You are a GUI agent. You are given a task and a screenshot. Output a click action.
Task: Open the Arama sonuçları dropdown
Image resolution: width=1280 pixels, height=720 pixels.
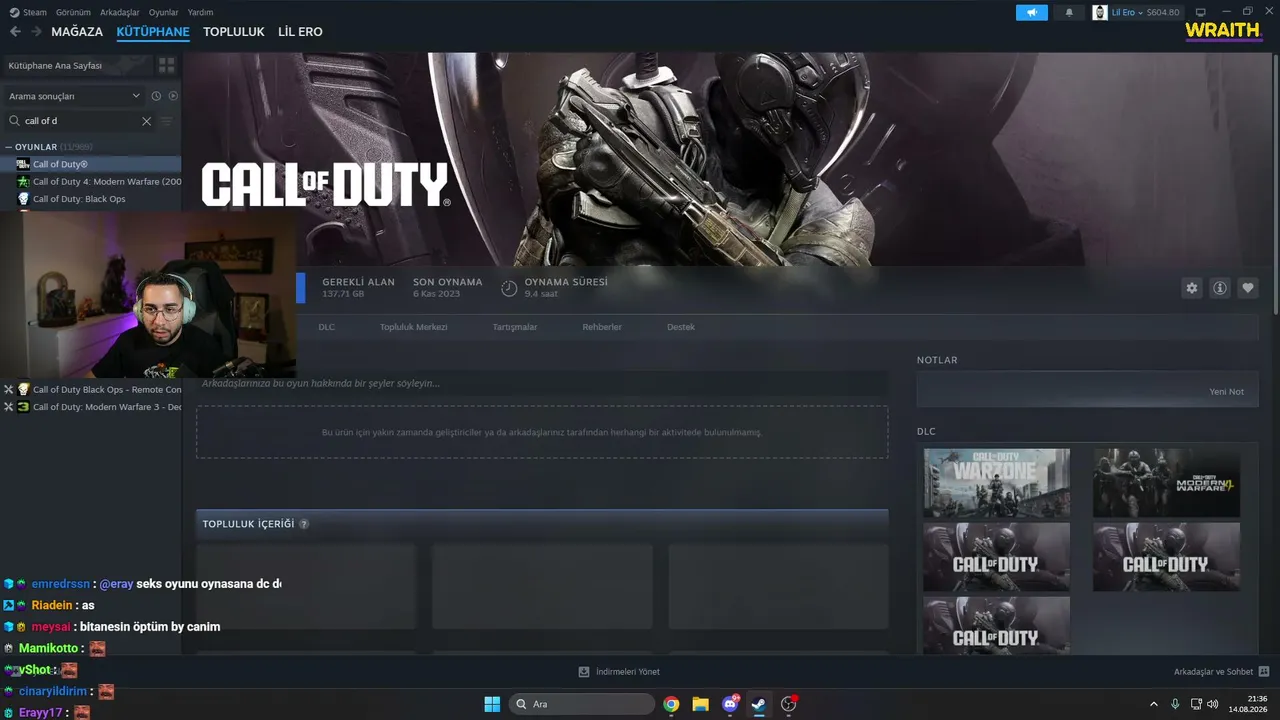[75, 96]
